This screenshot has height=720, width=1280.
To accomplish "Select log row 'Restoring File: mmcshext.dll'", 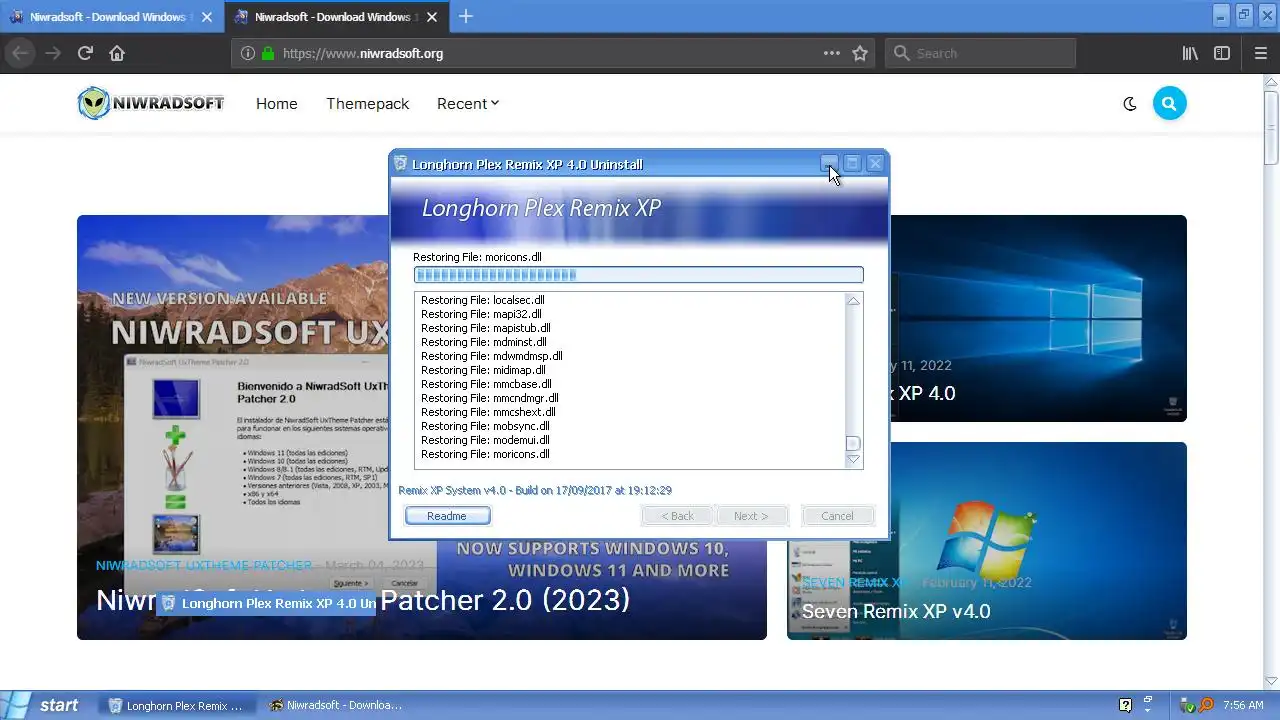I will (x=488, y=412).
